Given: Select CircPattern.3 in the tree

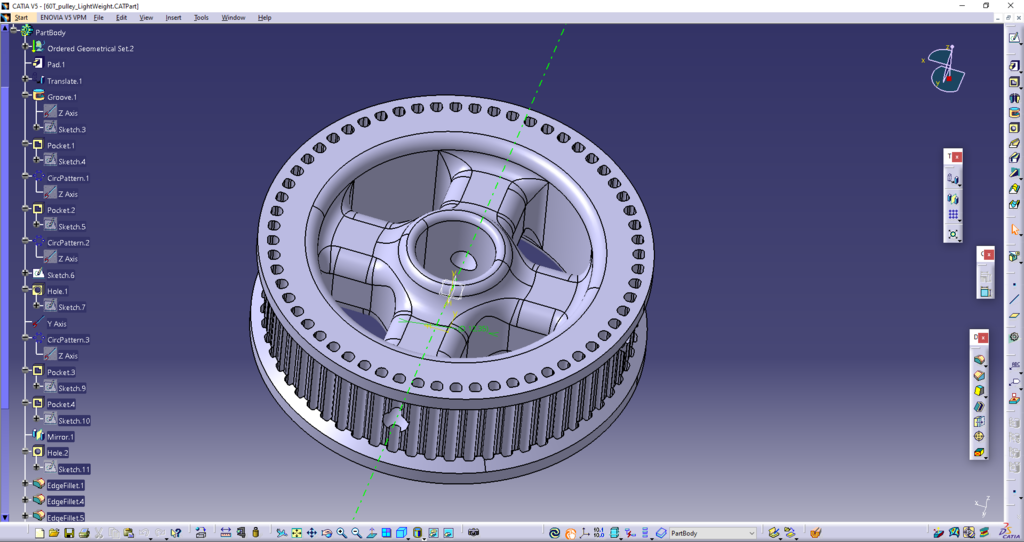Looking at the screenshot, I should coord(68,340).
